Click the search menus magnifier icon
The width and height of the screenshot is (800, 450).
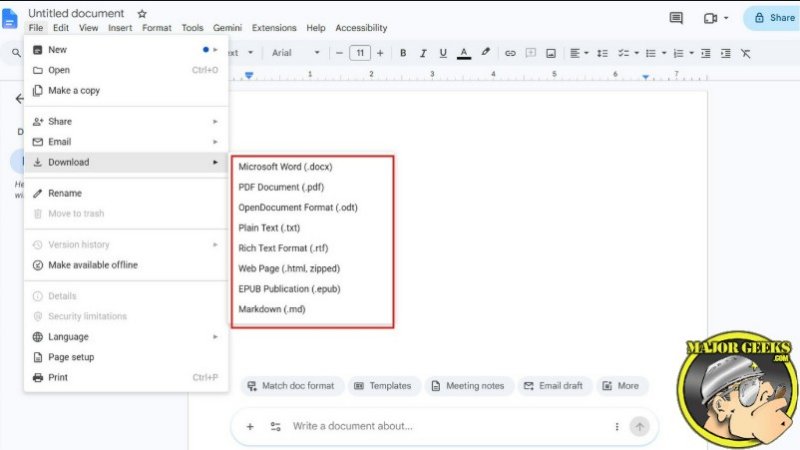pos(16,53)
